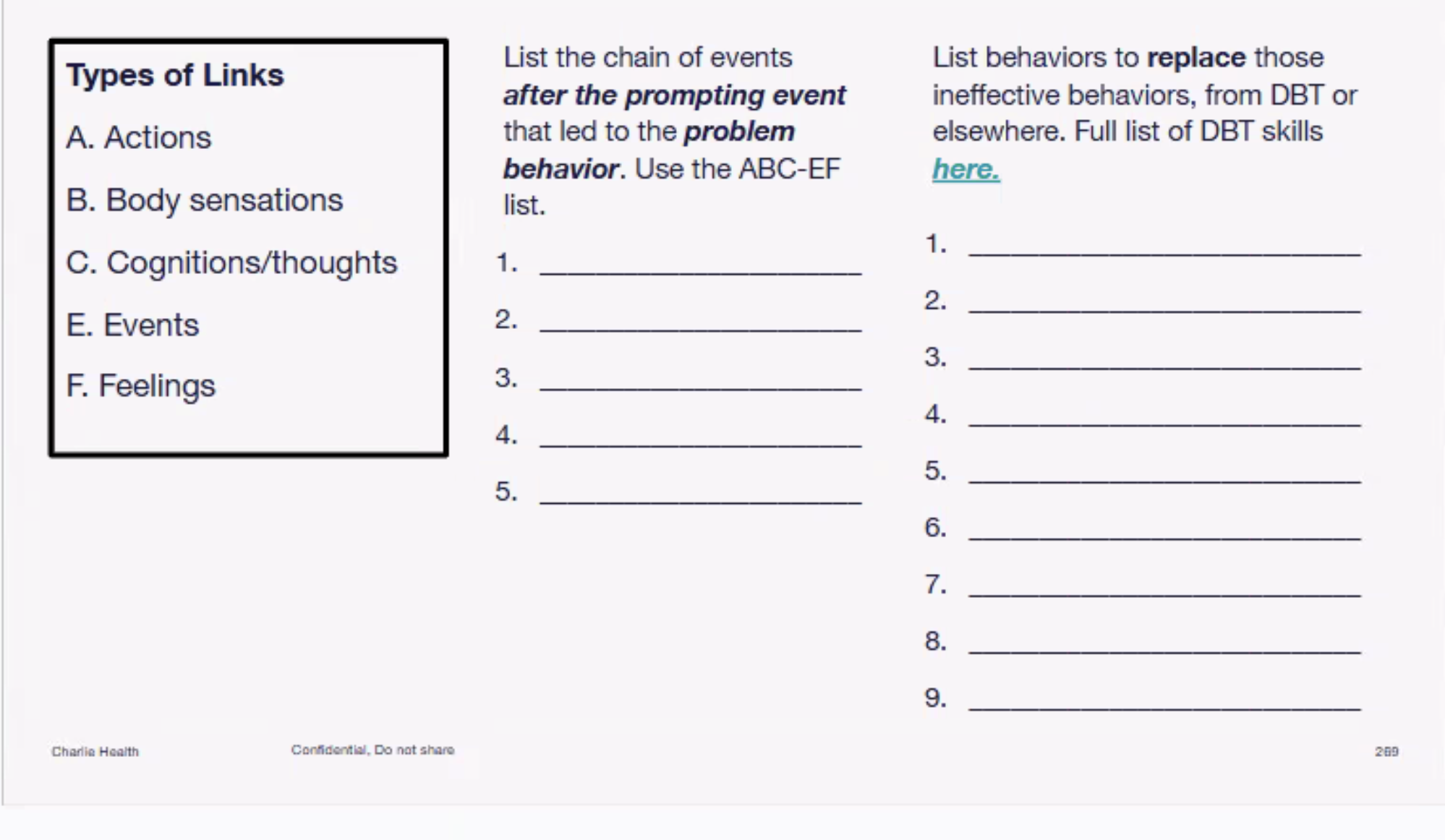This screenshot has width=1445, height=840.
Task: Click blank line 6 under replacement behaviors
Action: click(1164, 531)
